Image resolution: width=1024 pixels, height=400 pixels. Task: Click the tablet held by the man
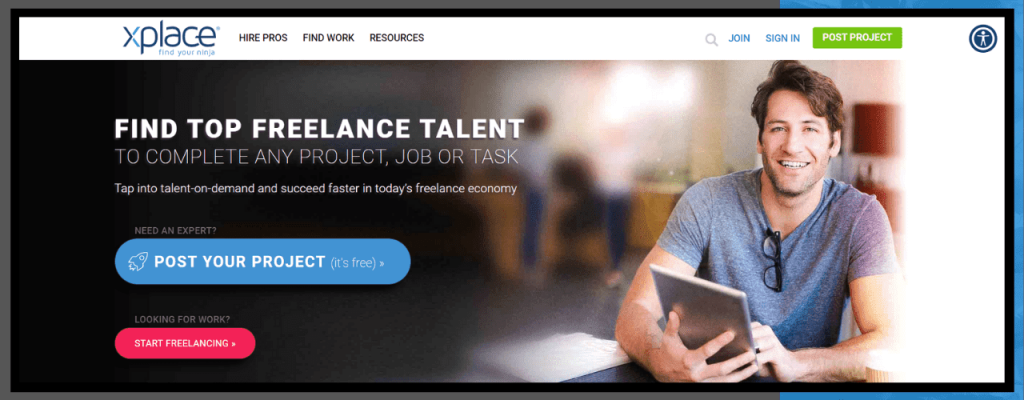[x=704, y=312]
